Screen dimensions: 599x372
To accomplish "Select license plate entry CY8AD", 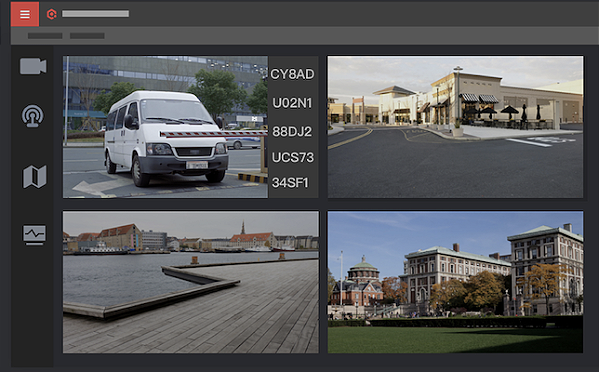I will tap(293, 74).
